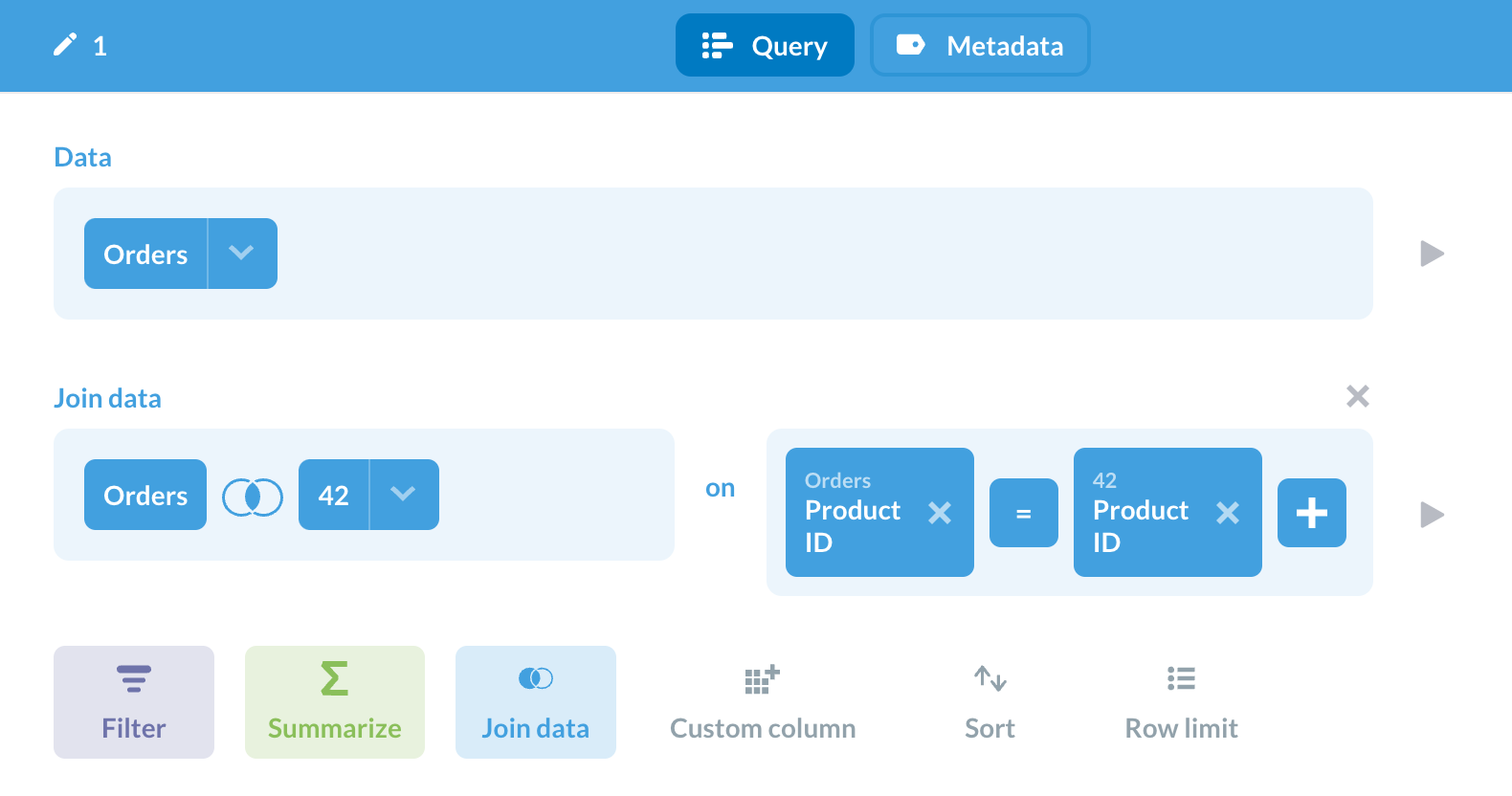Add a Summarize step

[x=334, y=702]
